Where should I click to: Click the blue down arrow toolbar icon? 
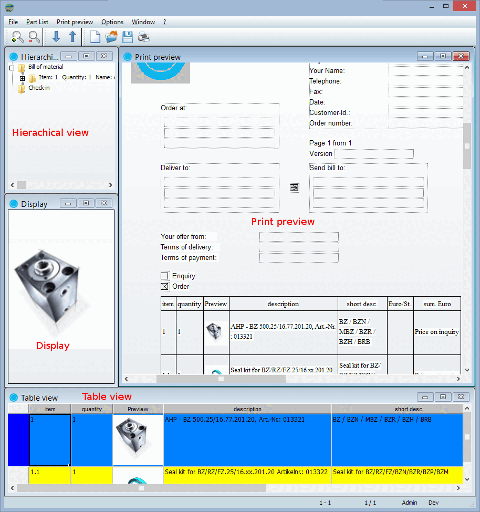coord(56,36)
